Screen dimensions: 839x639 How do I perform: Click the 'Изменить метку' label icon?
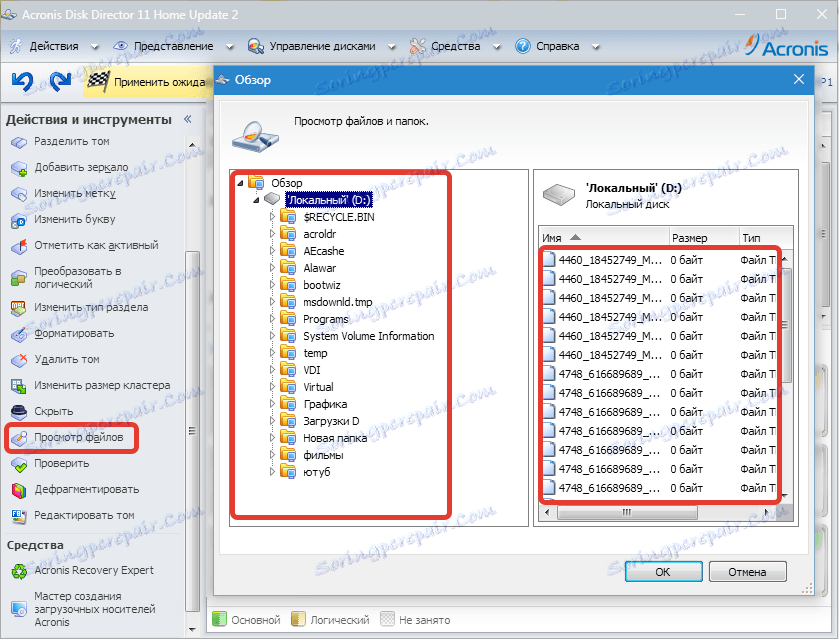click(19, 194)
